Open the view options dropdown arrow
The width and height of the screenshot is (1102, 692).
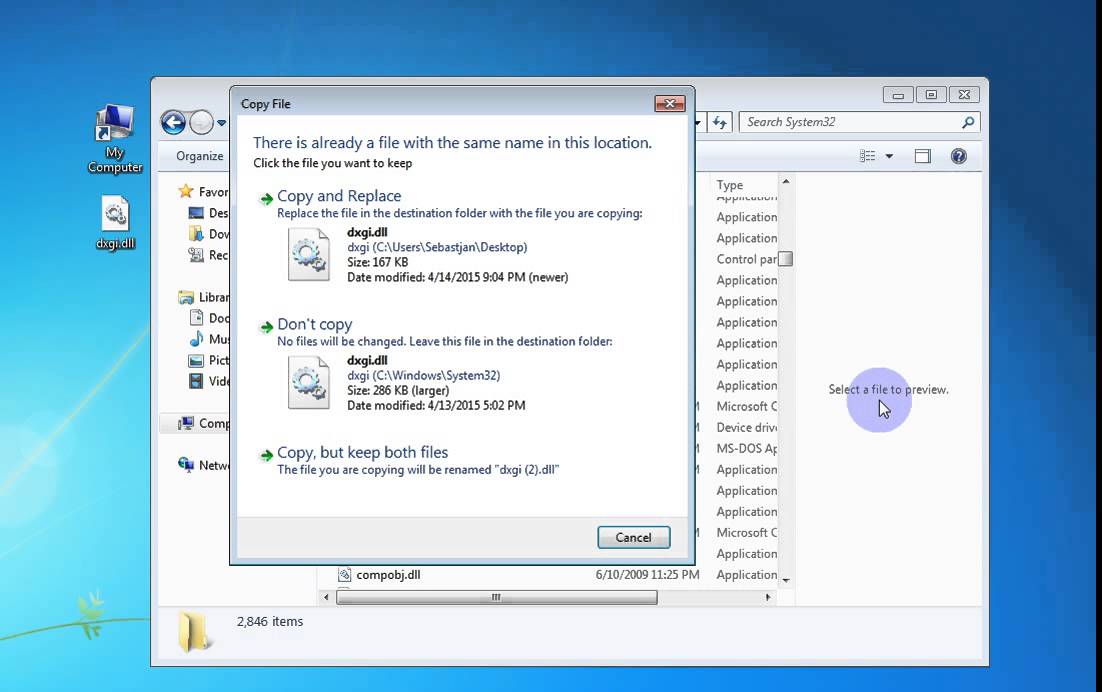(889, 156)
